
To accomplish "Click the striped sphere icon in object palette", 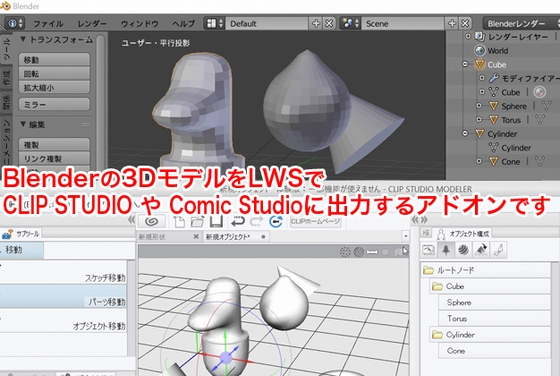I will click(463, 250).
